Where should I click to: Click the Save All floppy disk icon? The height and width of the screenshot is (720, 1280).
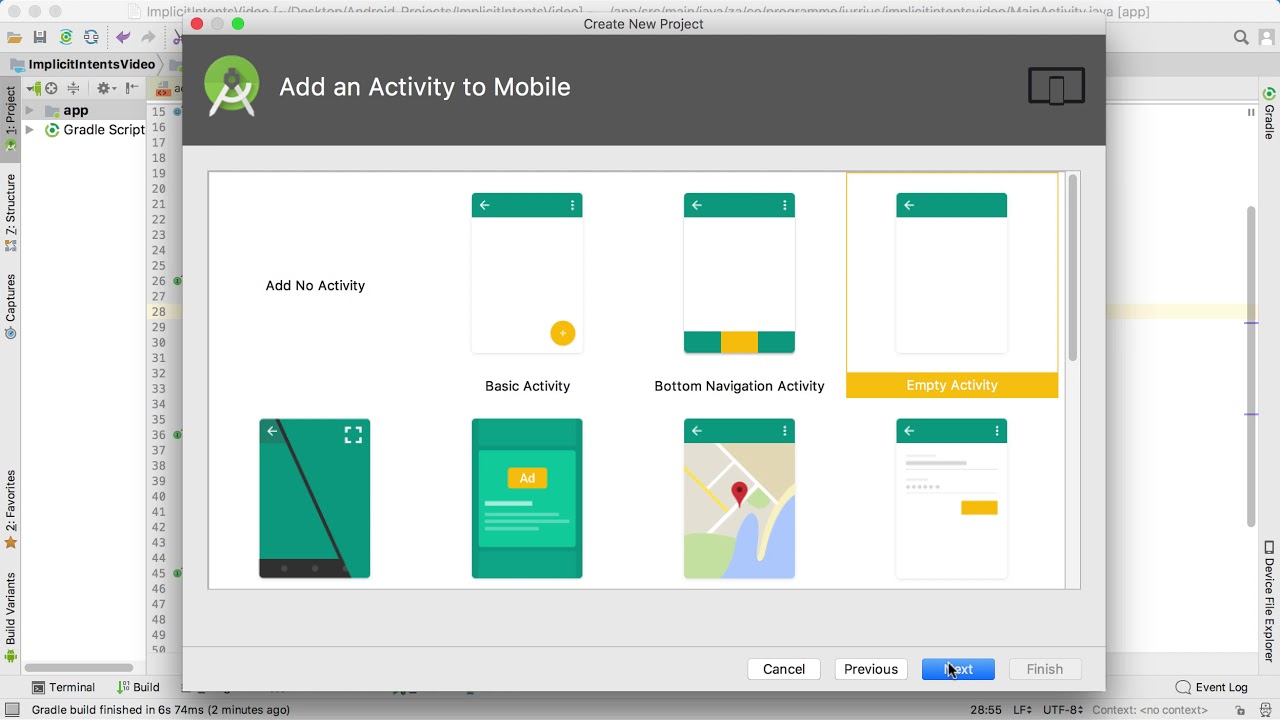(x=40, y=38)
